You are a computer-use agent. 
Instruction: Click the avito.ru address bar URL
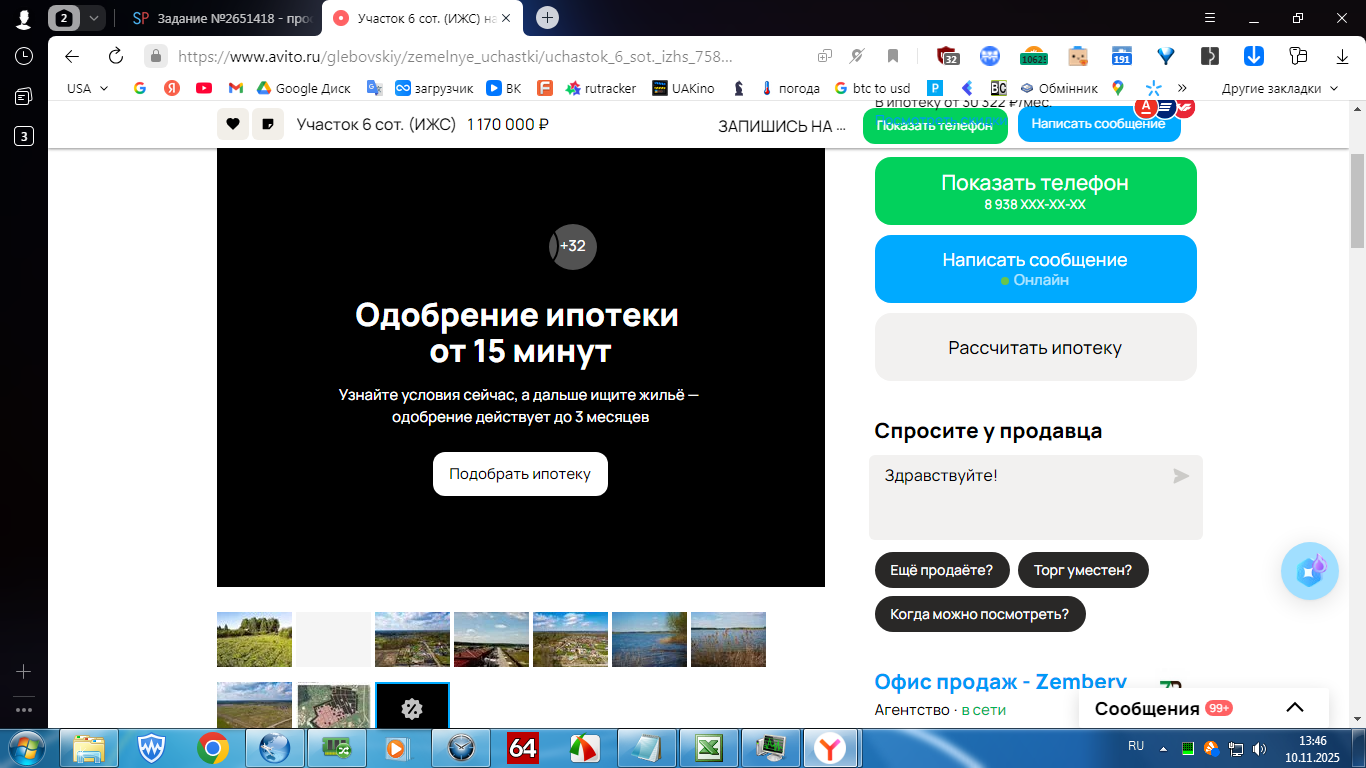pos(455,56)
